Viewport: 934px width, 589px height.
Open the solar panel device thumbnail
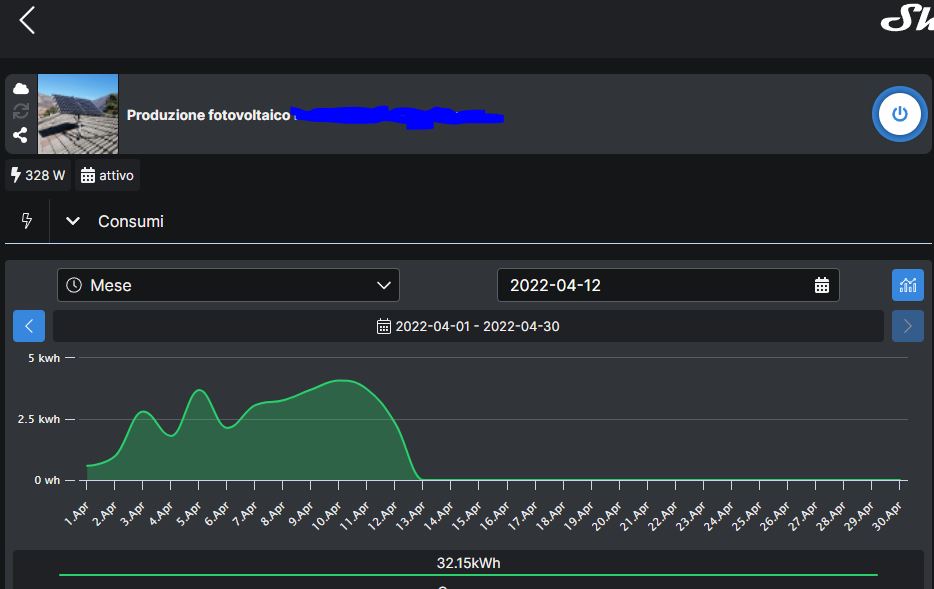[78, 114]
